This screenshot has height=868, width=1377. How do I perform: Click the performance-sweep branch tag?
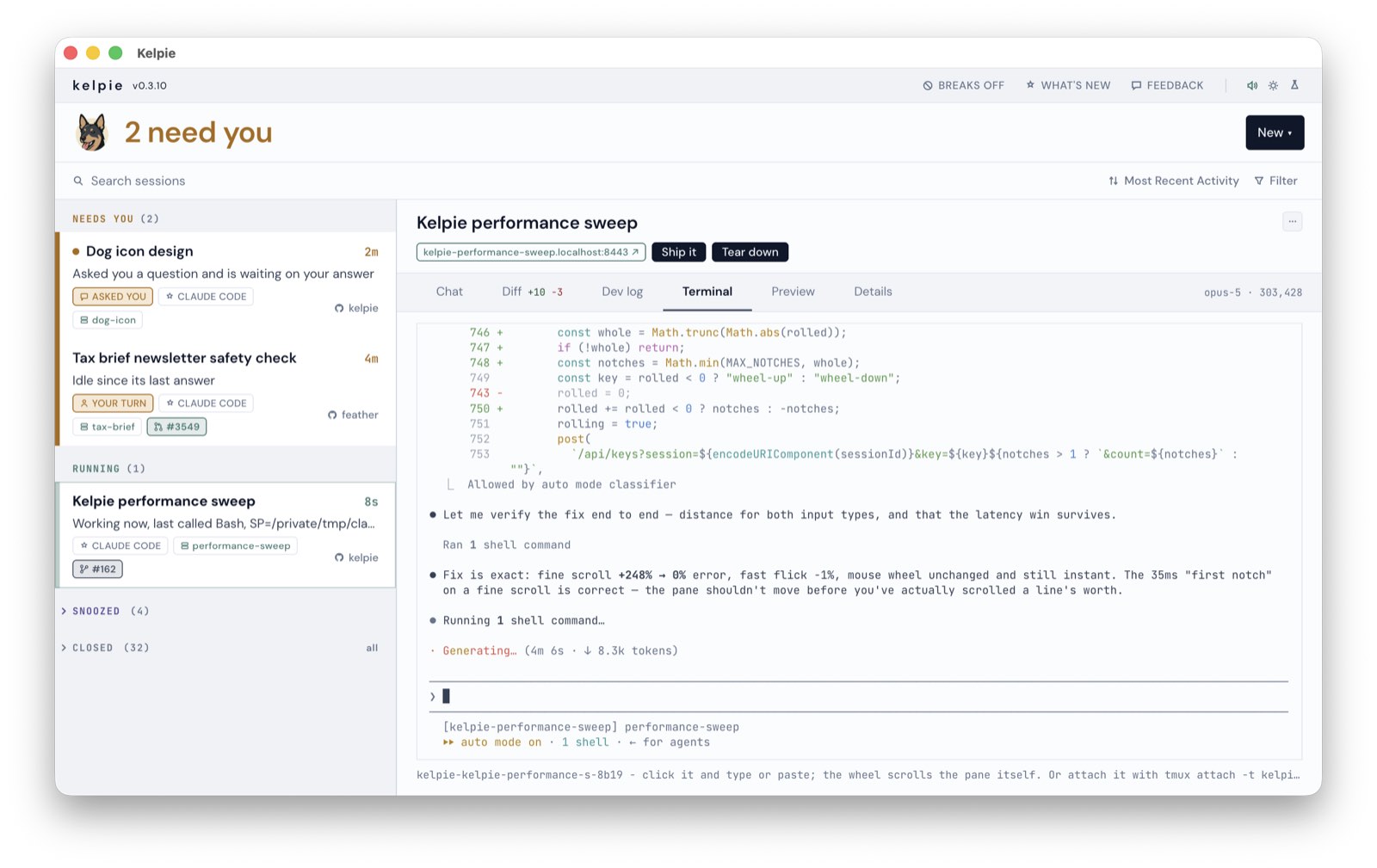(235, 545)
